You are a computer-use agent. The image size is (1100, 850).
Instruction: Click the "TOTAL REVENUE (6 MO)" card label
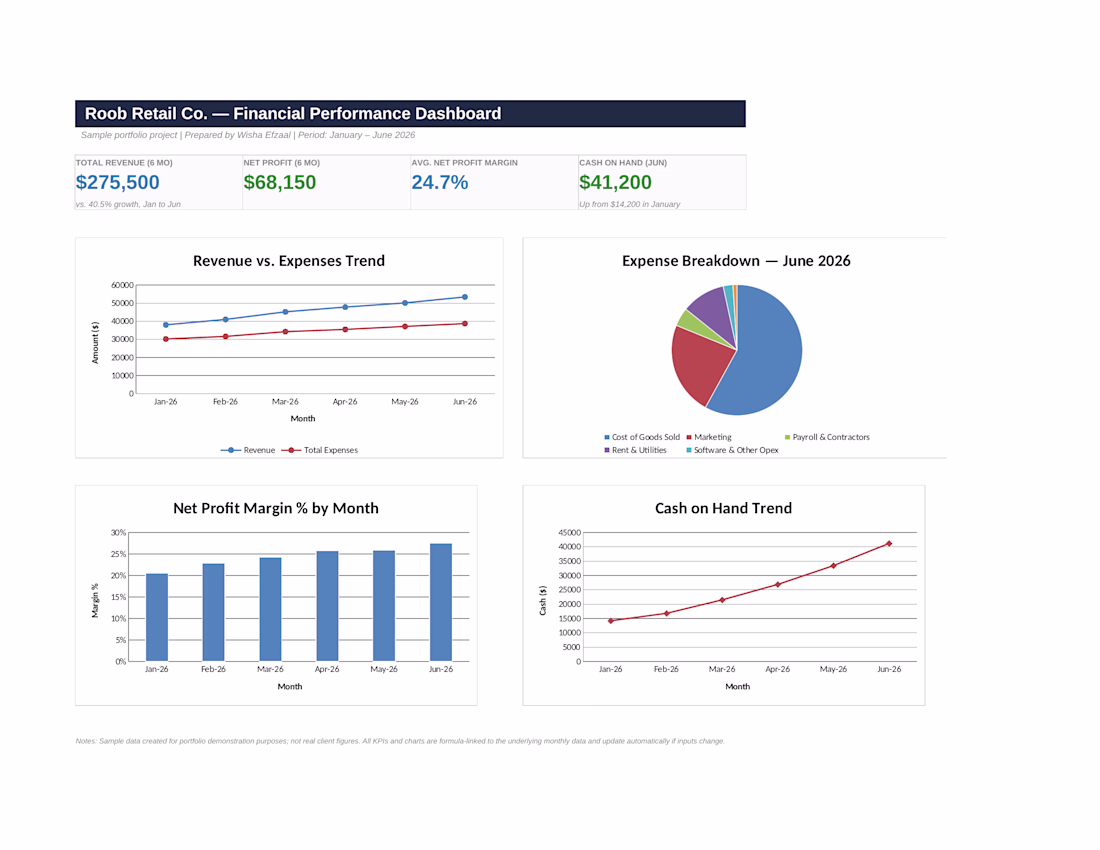coord(124,163)
